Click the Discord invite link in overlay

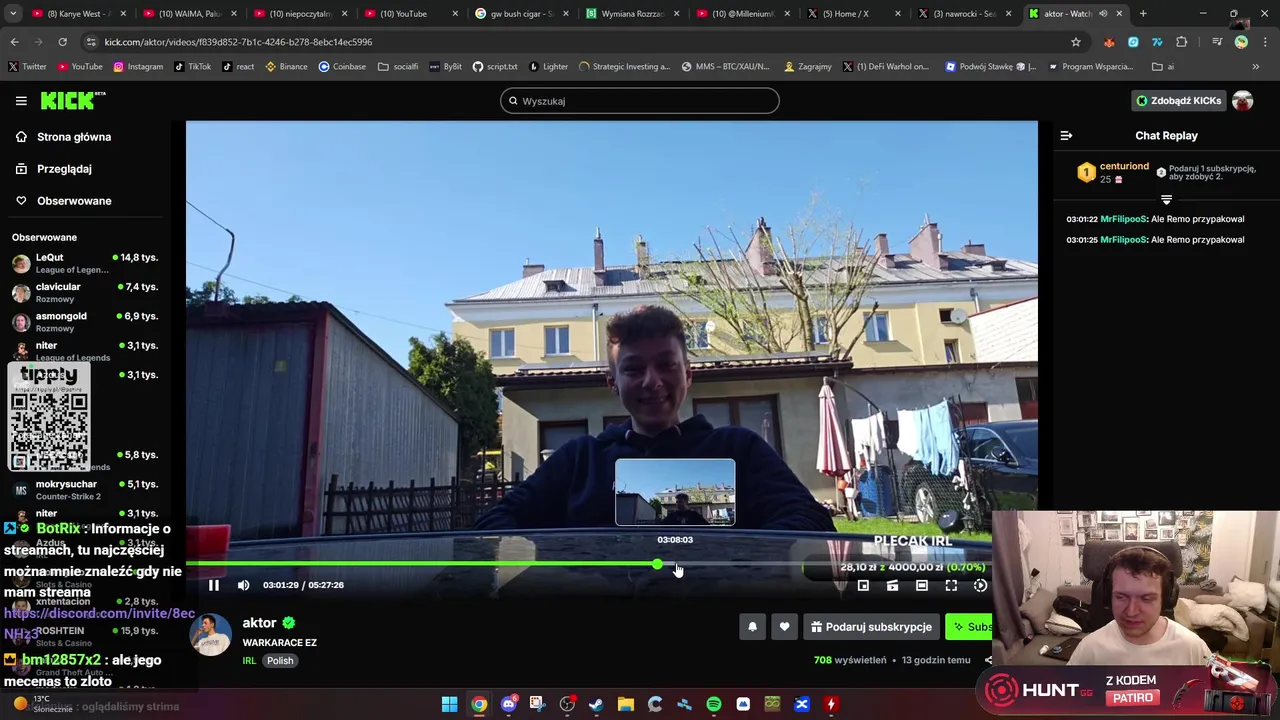tap(98, 623)
